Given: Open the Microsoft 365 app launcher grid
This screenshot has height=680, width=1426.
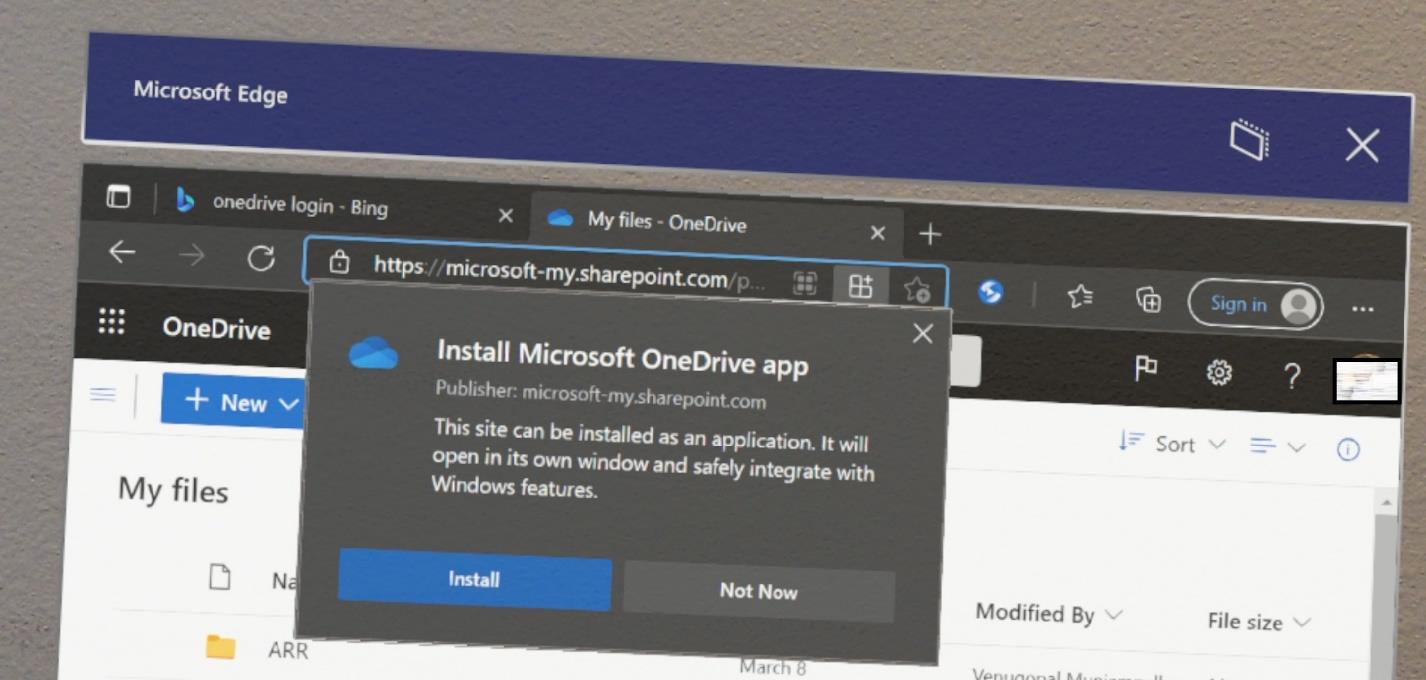Looking at the screenshot, I should pos(111,322).
